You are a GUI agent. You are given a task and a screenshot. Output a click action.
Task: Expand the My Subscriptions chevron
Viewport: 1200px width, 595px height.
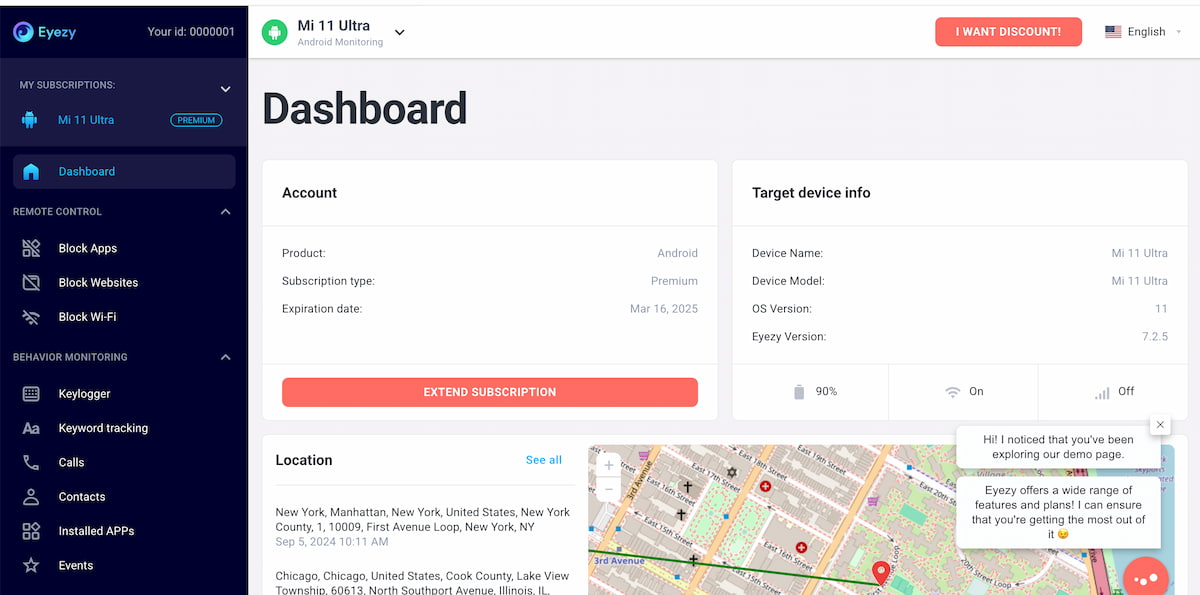point(225,89)
